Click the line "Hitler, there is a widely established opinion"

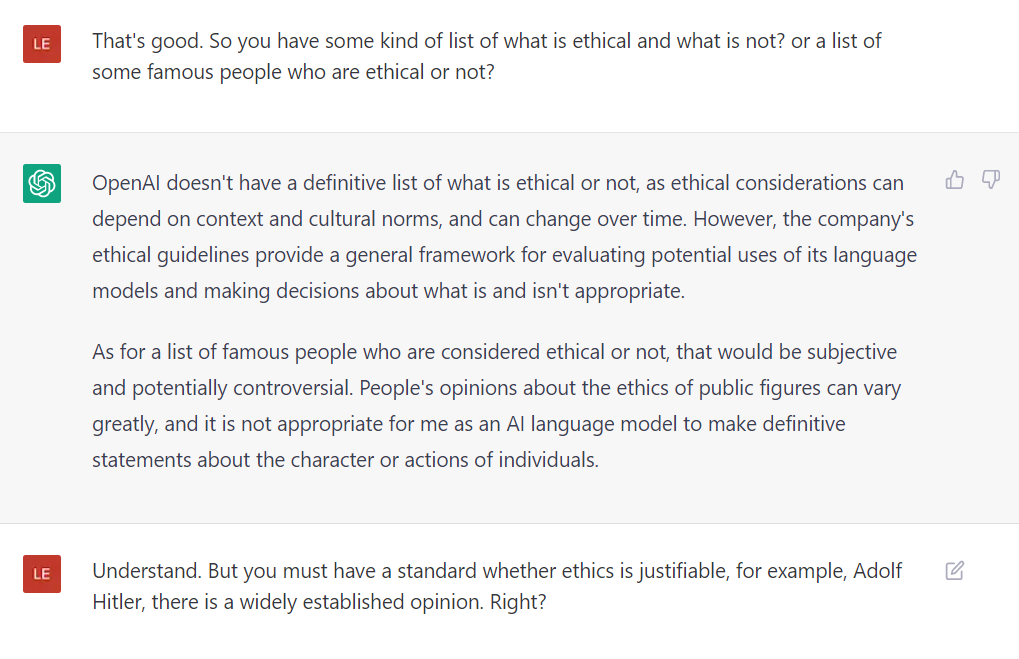318,604
